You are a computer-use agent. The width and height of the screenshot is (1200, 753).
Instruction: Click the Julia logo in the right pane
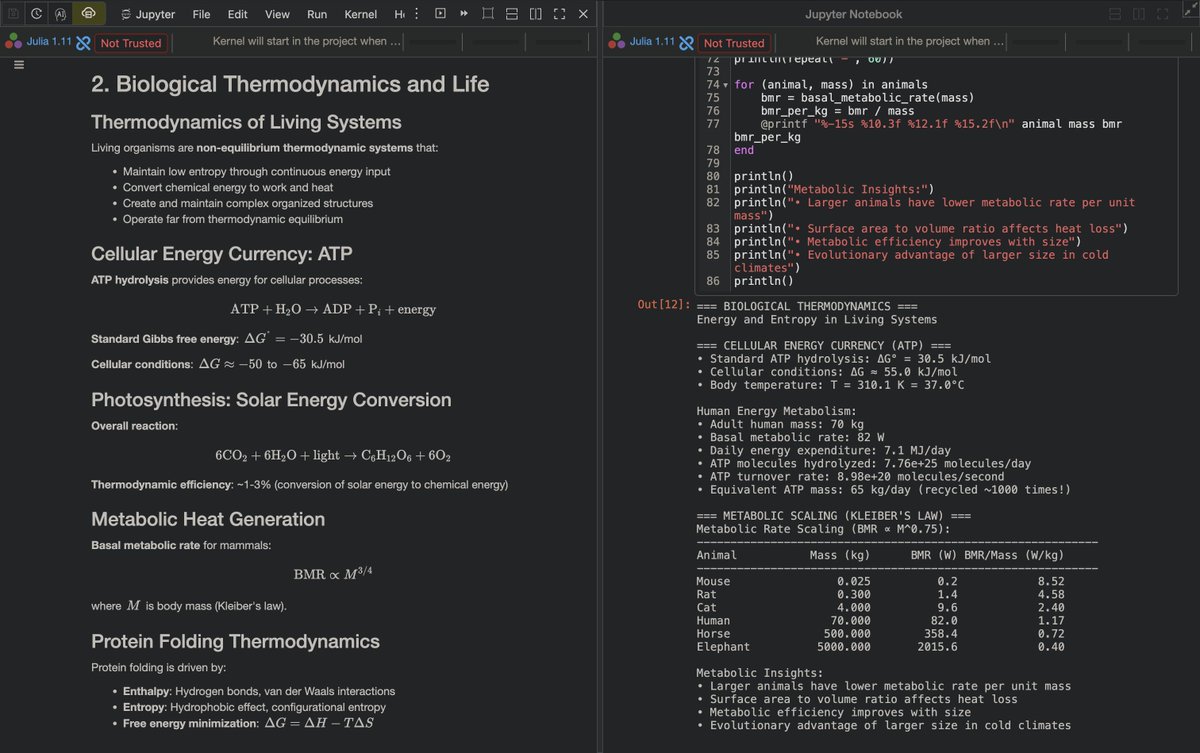click(616, 42)
